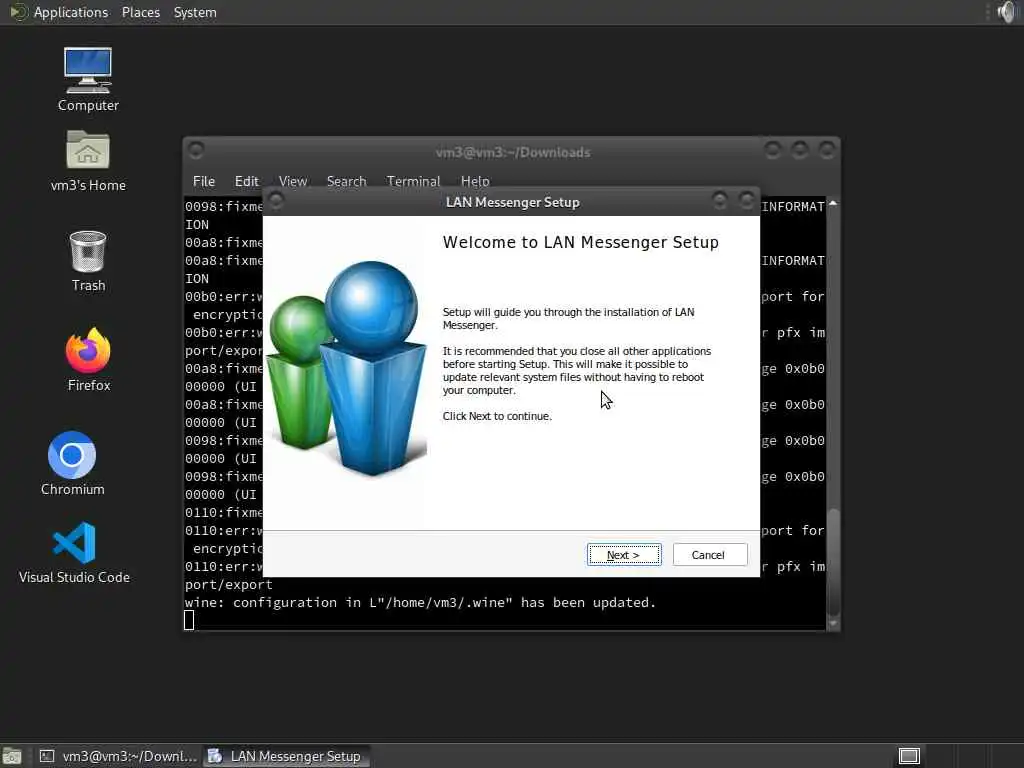Click the terminal window menu button at top-left
The width and height of the screenshot is (1024, 768).
click(x=196, y=151)
